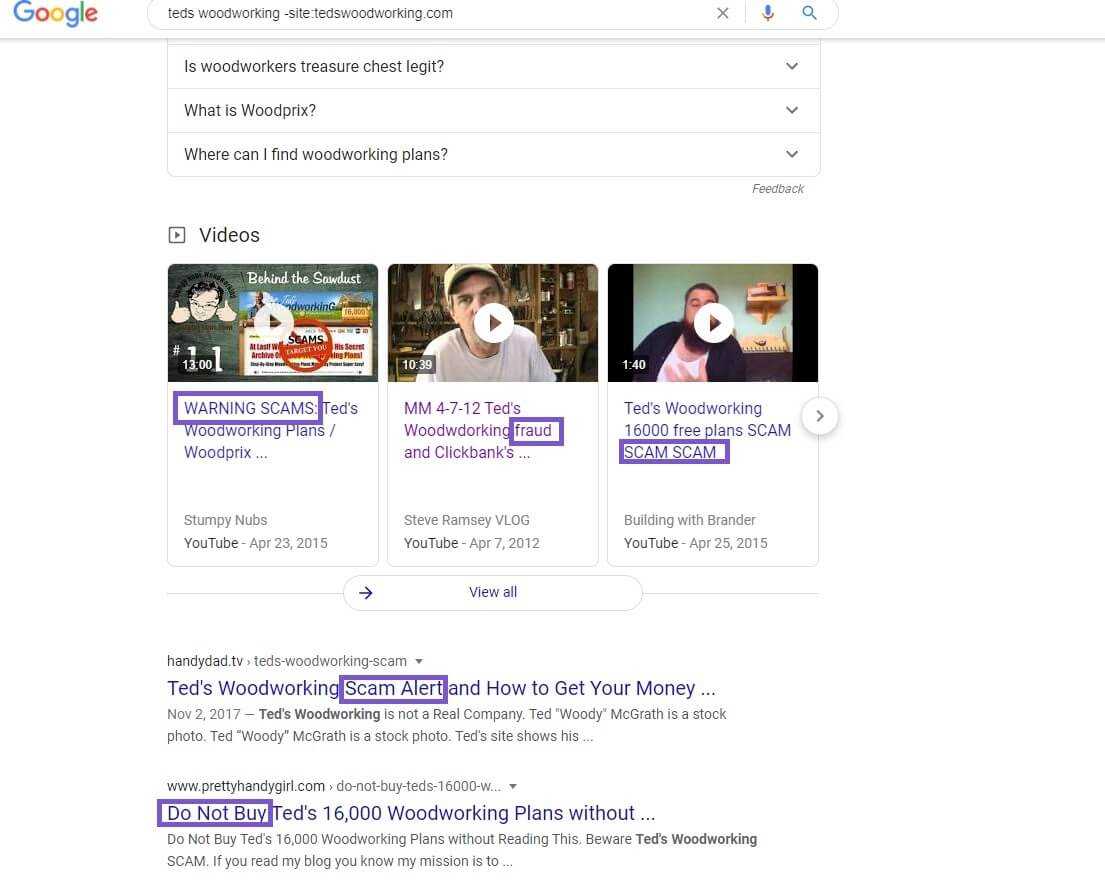The image size is (1105, 883).
Task: Click the Videos section play-box icon
Action: pyautogui.click(x=177, y=235)
